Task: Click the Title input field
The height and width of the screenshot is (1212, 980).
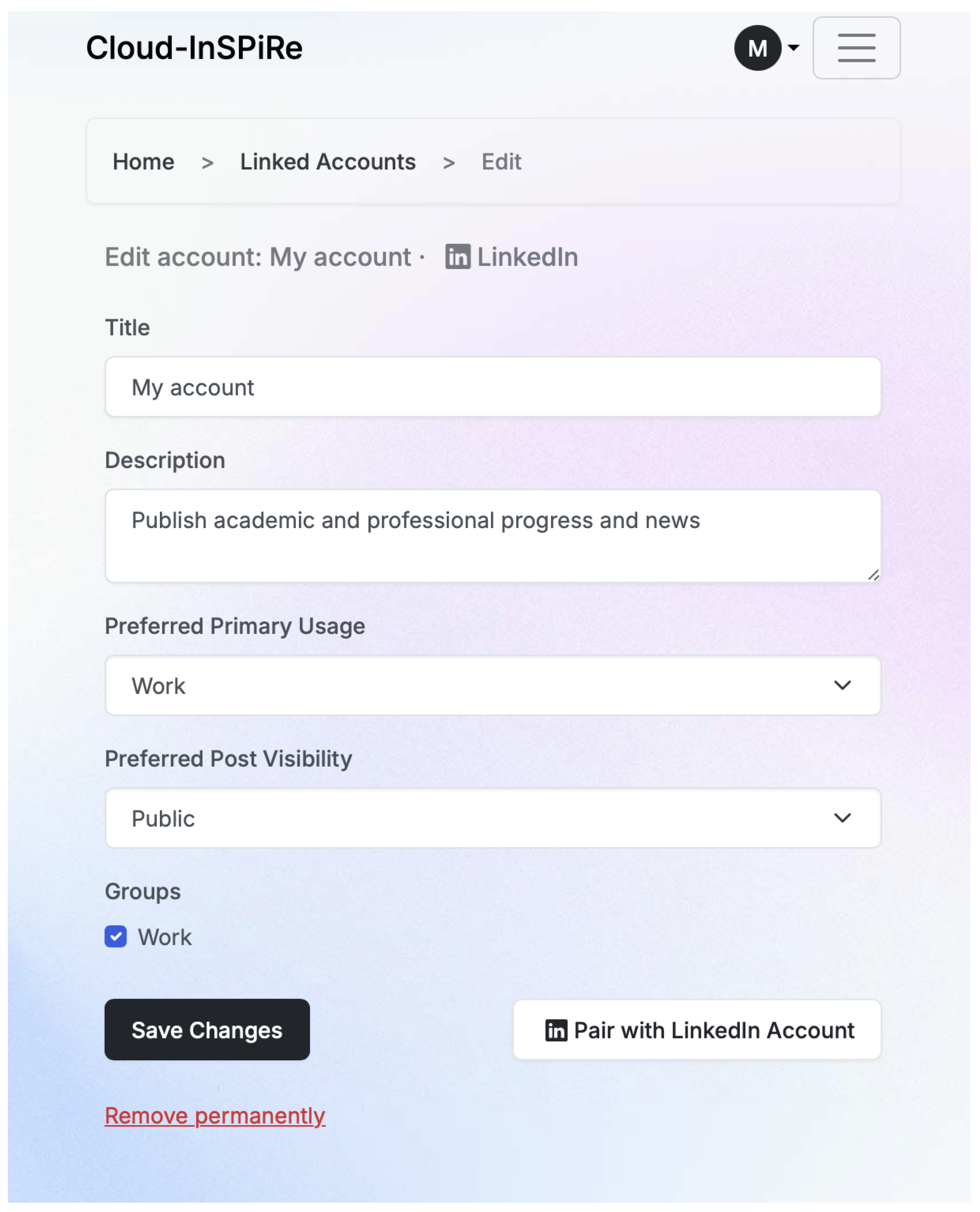Action: tap(492, 387)
